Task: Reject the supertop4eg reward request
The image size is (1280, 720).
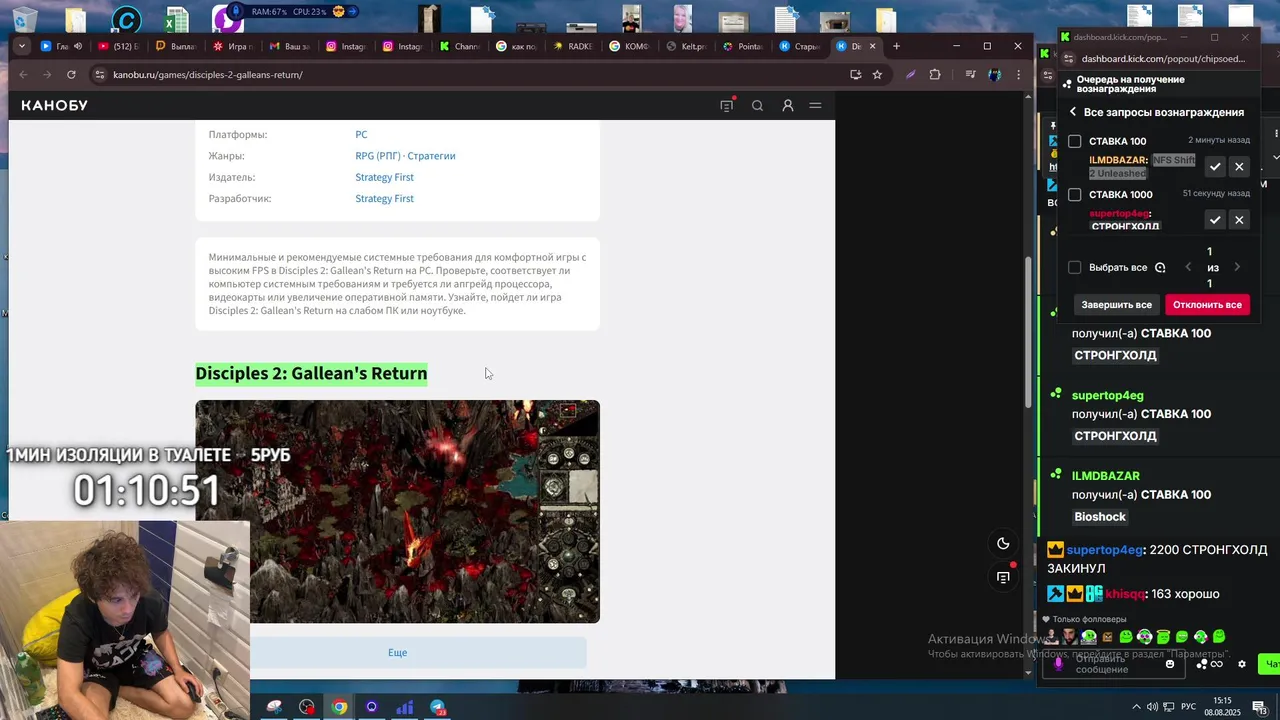Action: click(1239, 220)
